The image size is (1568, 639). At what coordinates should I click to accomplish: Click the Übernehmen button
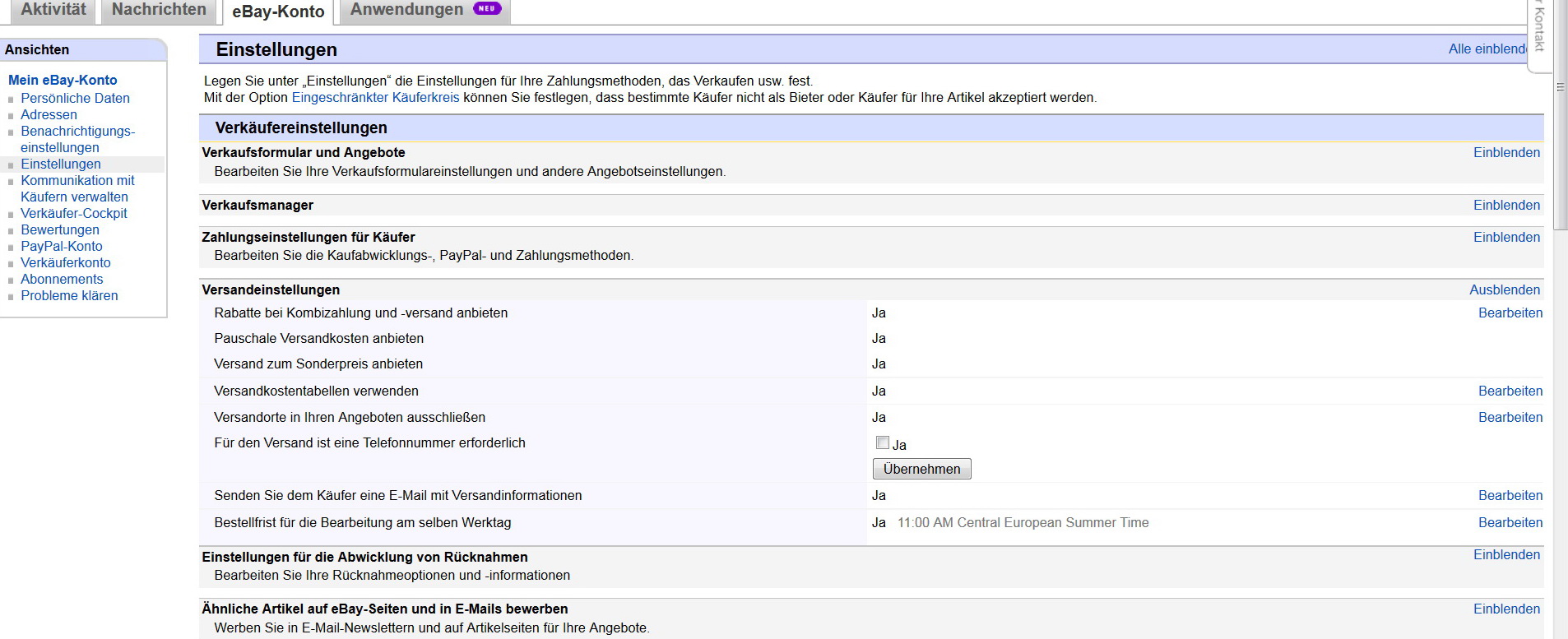[921, 469]
